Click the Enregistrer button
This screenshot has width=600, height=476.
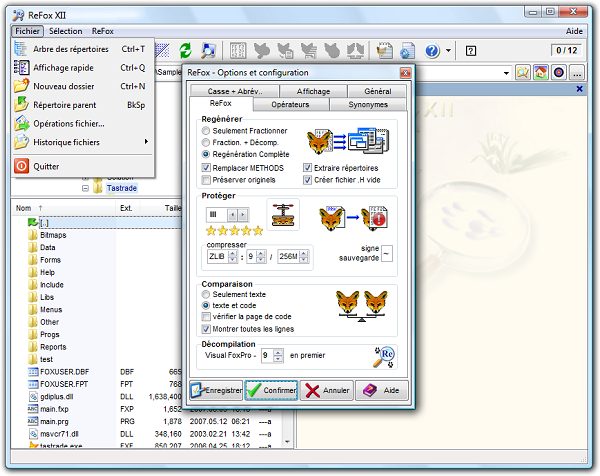(x=216, y=390)
